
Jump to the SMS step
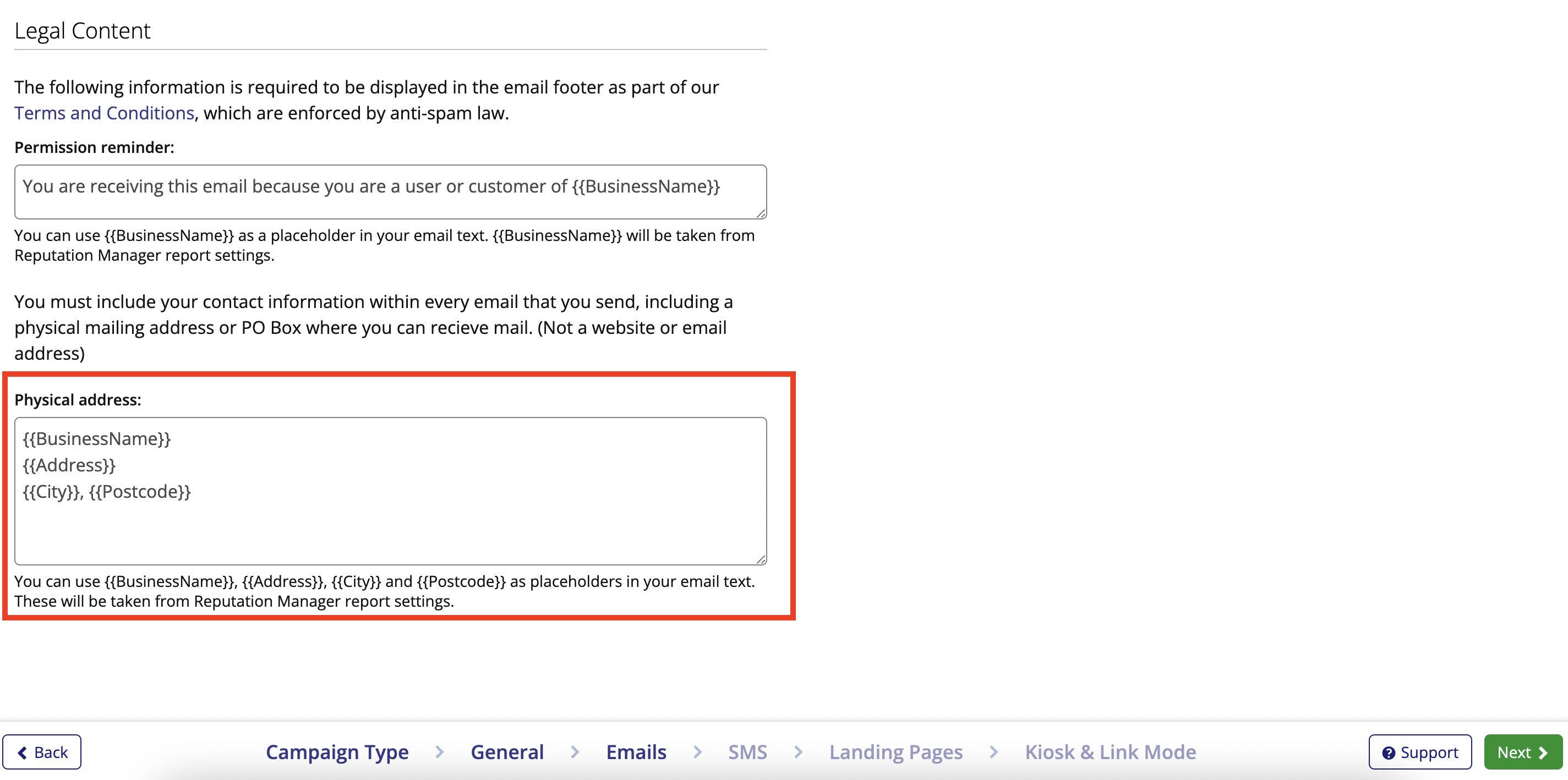tap(747, 752)
